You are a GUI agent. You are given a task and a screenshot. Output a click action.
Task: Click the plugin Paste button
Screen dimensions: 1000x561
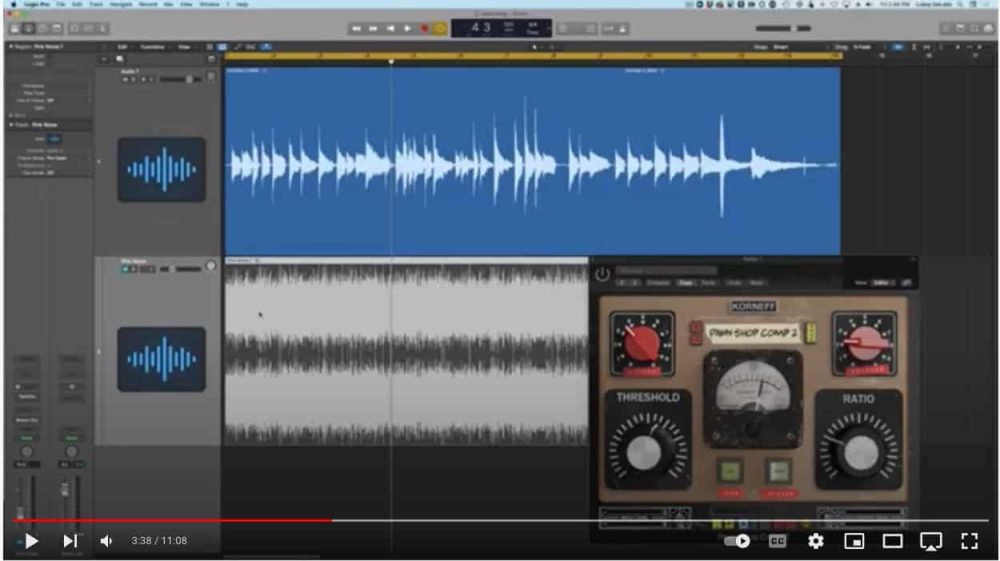(709, 282)
